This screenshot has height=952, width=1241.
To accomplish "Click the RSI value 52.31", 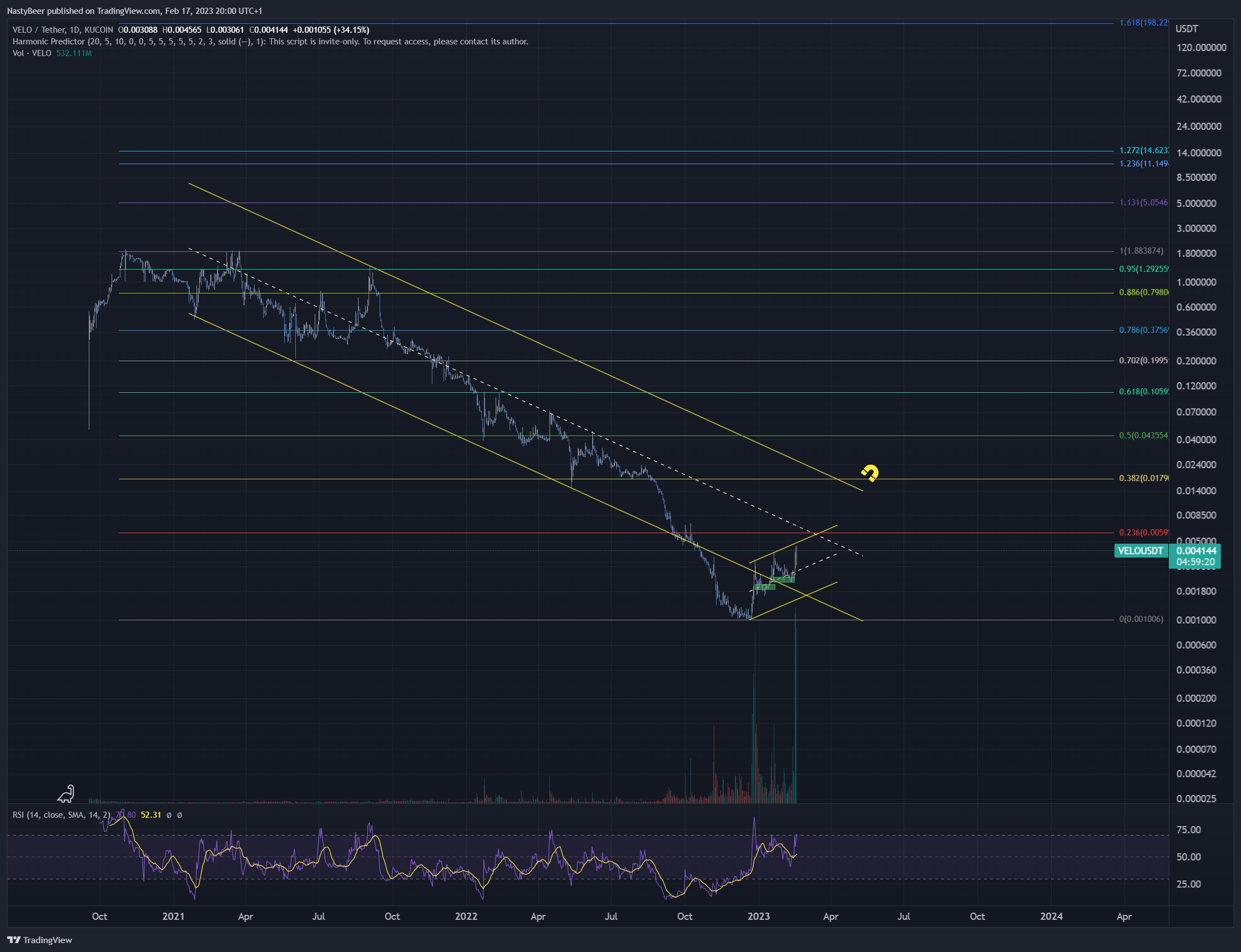I will [x=151, y=815].
